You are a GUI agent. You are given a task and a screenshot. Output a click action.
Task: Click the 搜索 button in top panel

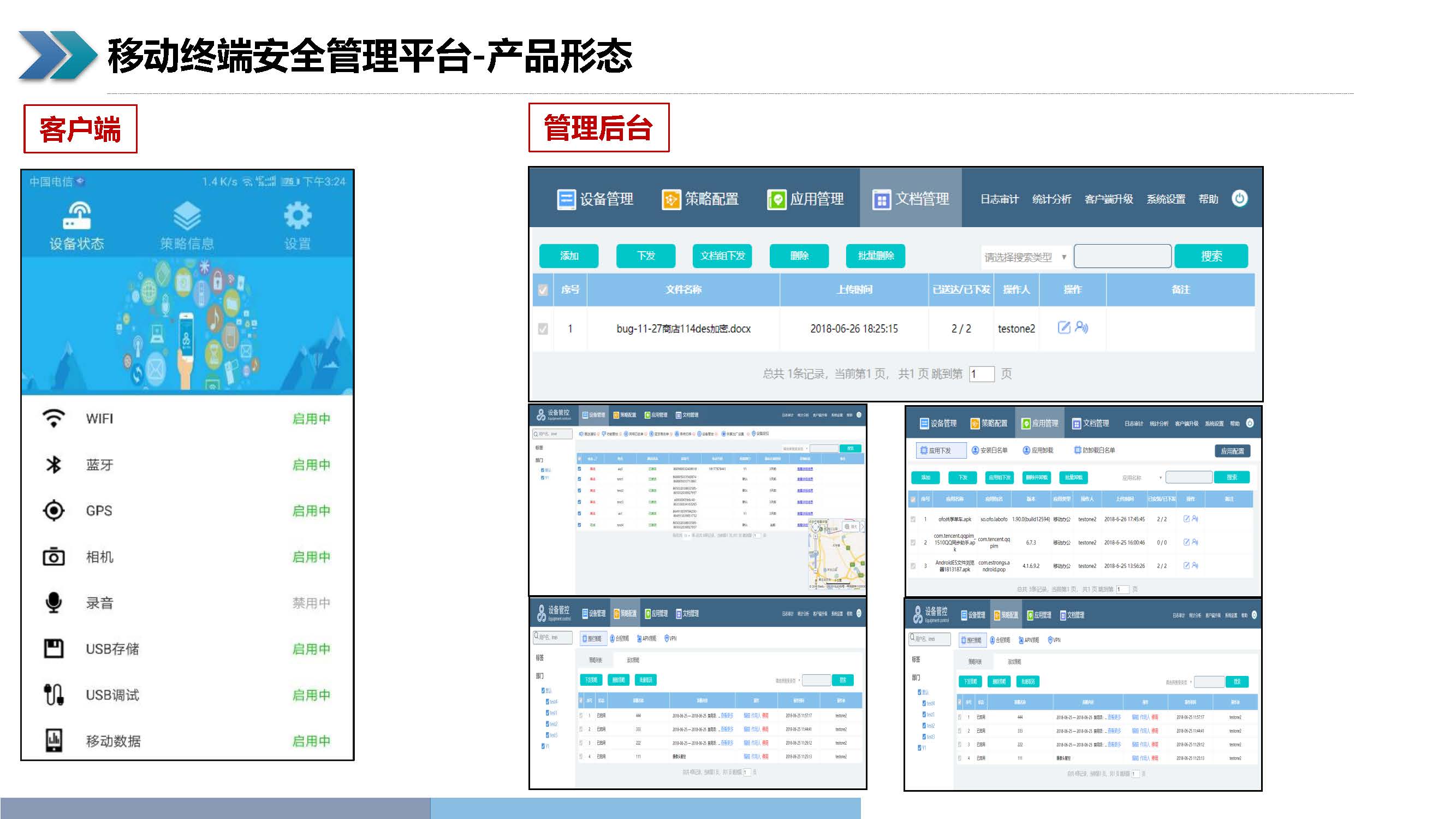pyautogui.click(x=1211, y=256)
